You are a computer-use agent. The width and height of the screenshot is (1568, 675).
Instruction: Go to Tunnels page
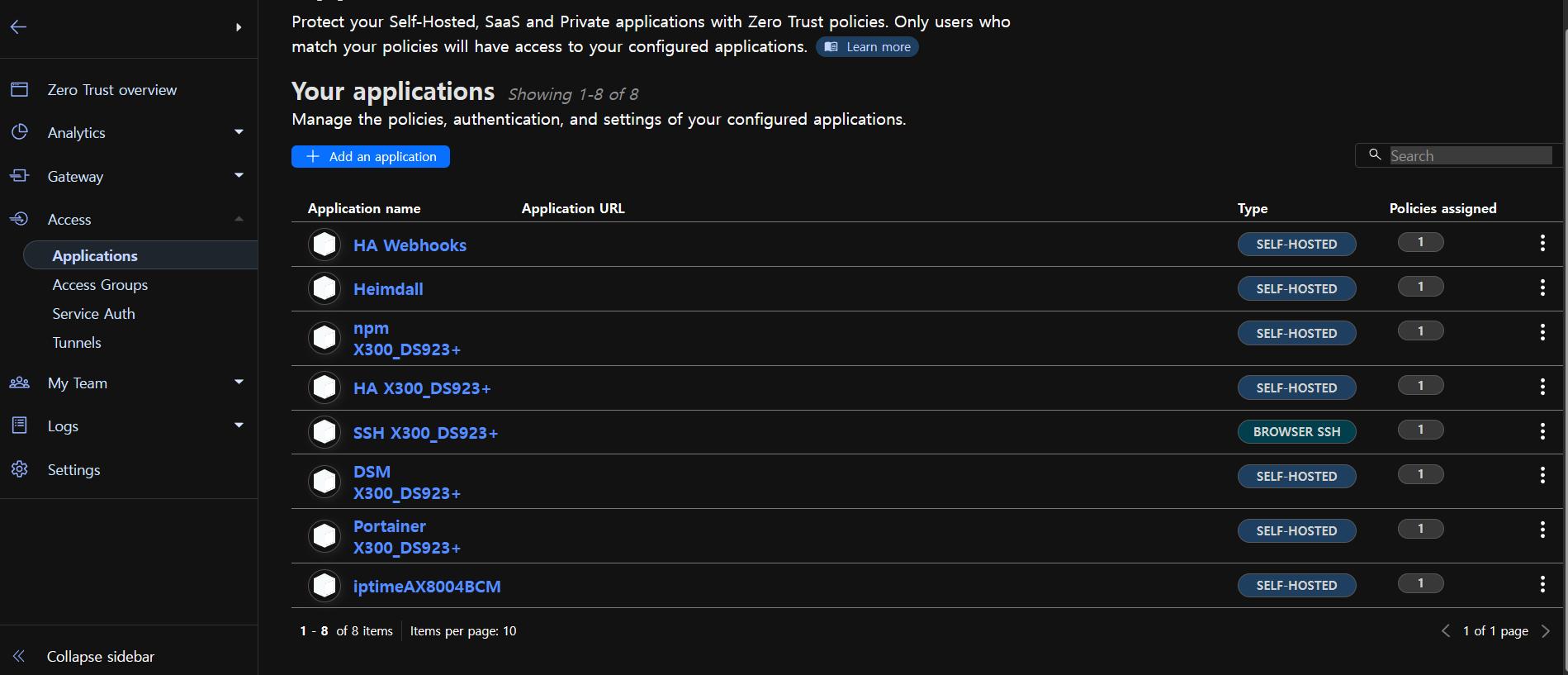tap(77, 343)
